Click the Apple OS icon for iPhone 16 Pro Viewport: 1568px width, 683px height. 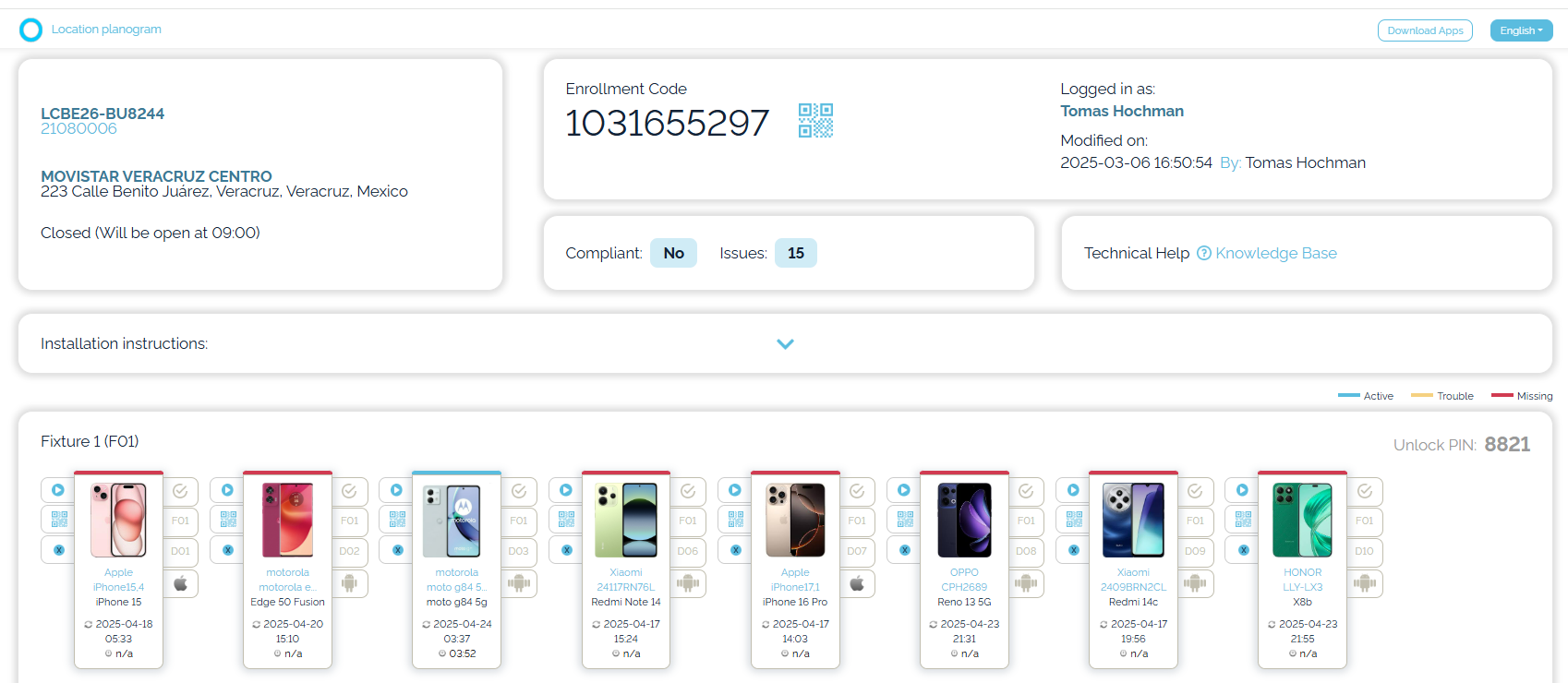(857, 583)
